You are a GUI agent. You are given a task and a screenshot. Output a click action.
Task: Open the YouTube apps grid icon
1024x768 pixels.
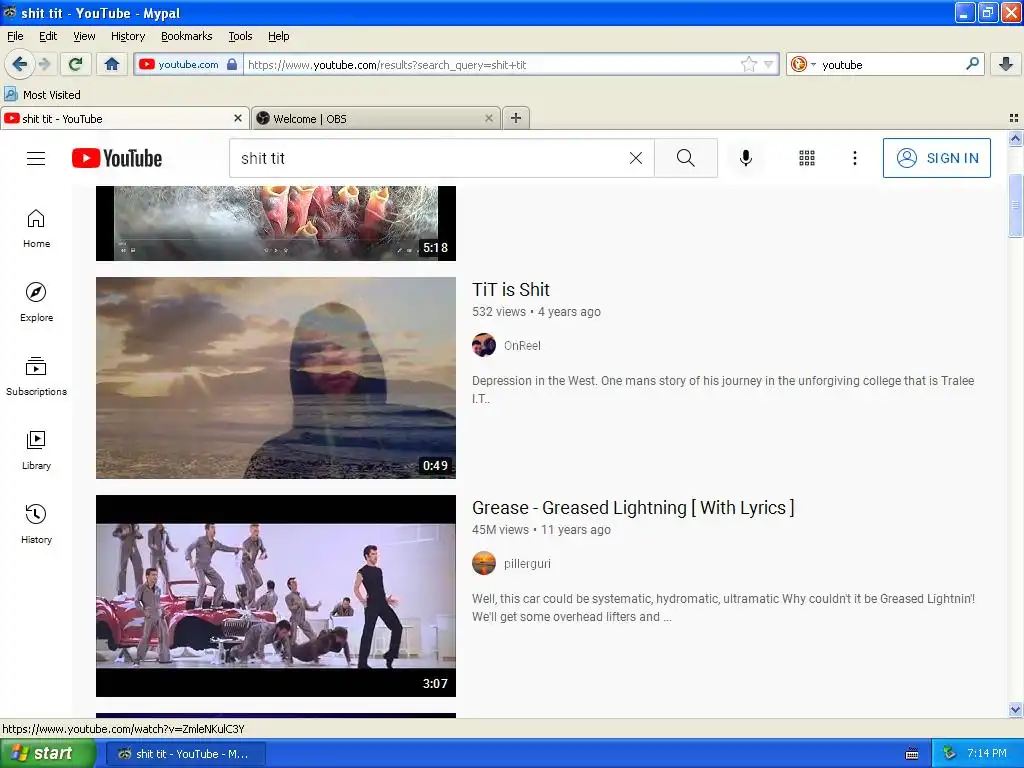(x=807, y=158)
